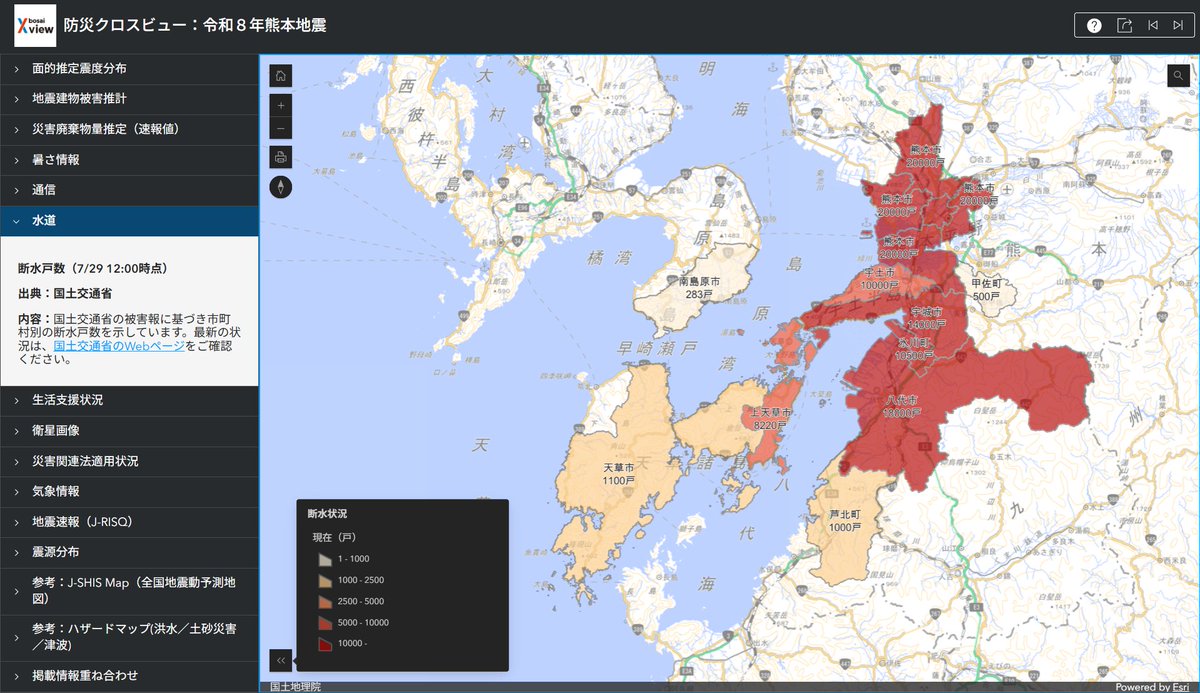This screenshot has width=1200, height=693.
Task: Follow the 国土交通省のWebページ link
Action: click(119, 346)
